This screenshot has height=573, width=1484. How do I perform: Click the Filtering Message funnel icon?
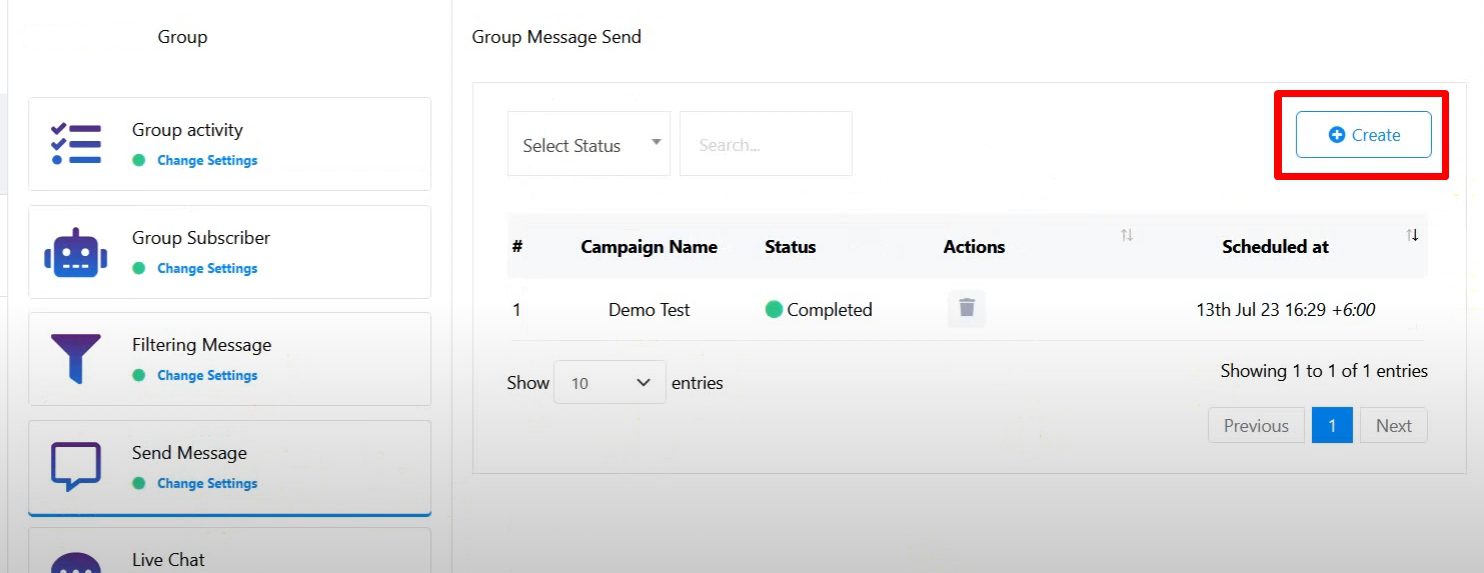click(76, 359)
